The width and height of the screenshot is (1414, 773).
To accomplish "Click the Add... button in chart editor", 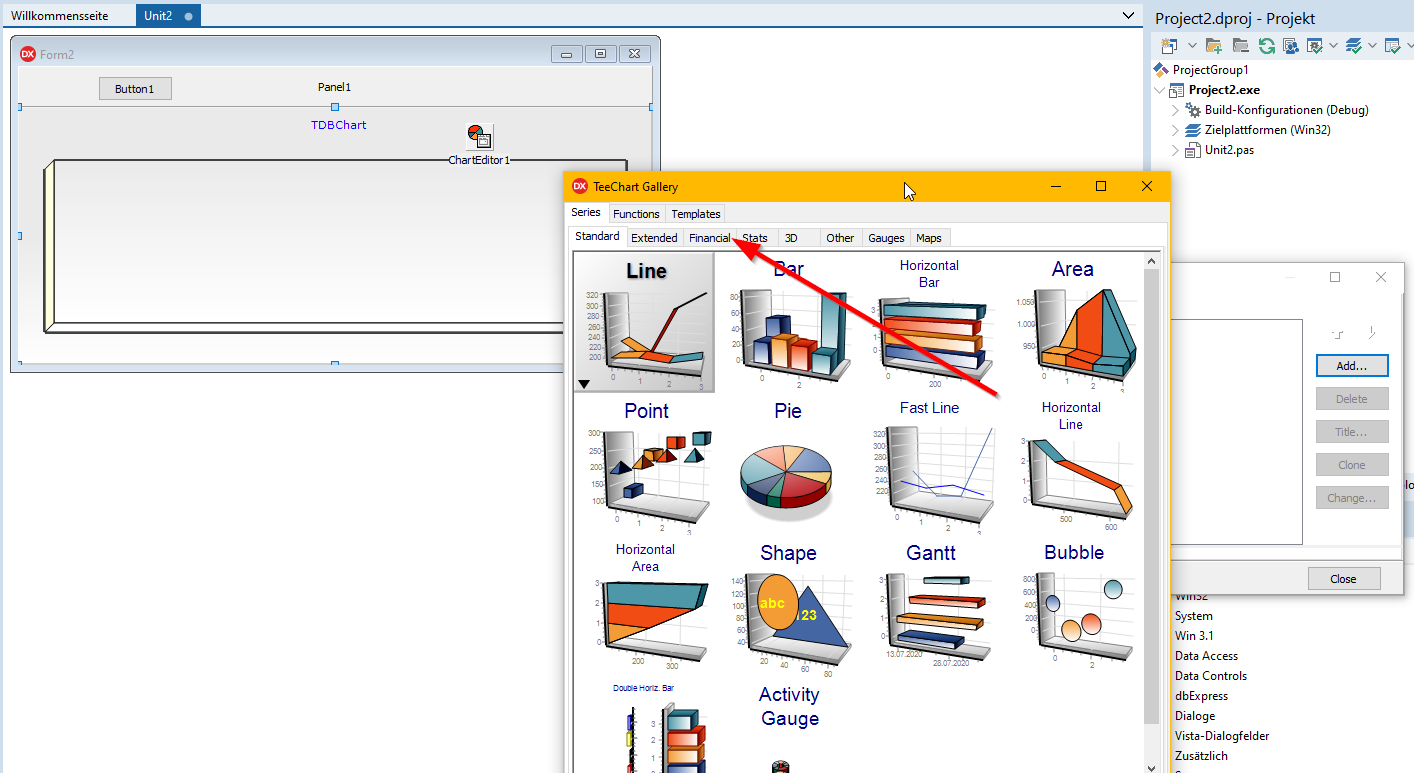I will (x=1352, y=366).
